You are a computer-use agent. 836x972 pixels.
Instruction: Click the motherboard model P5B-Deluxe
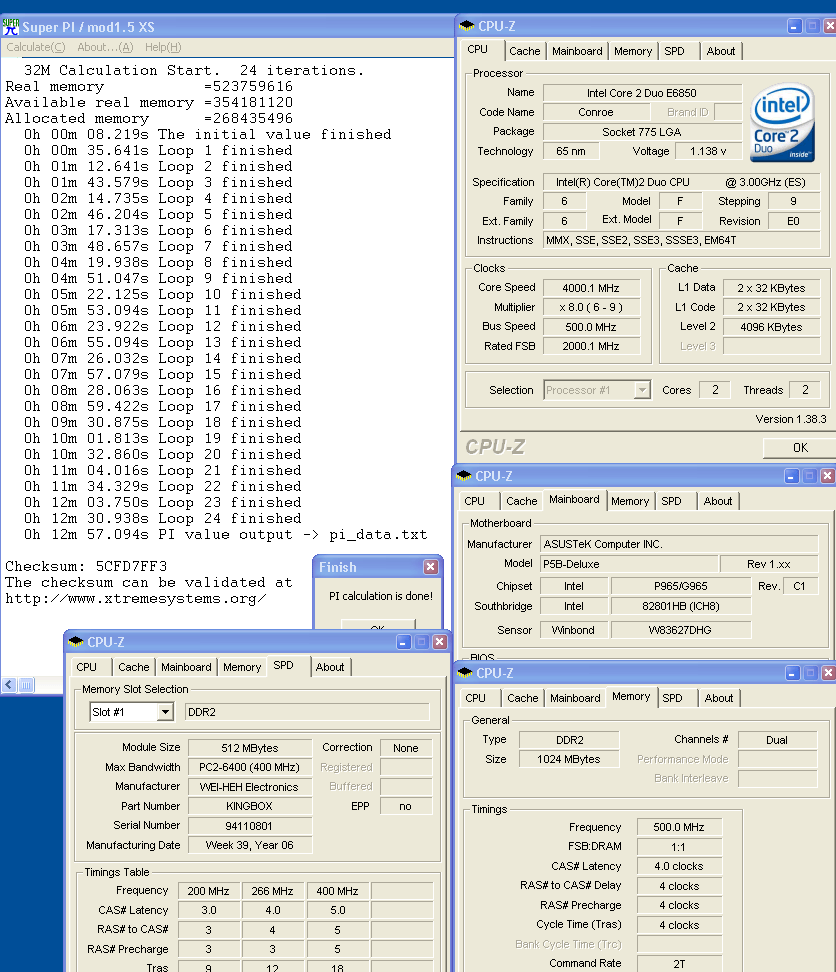pyautogui.click(x=628, y=564)
